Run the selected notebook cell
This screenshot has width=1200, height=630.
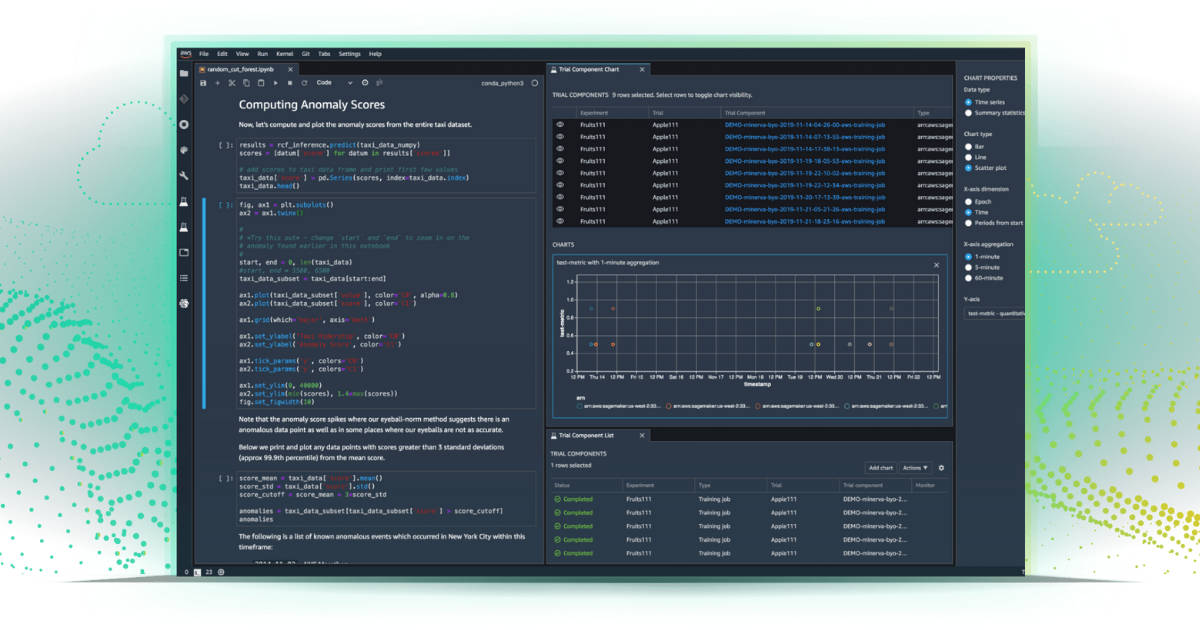pos(275,83)
